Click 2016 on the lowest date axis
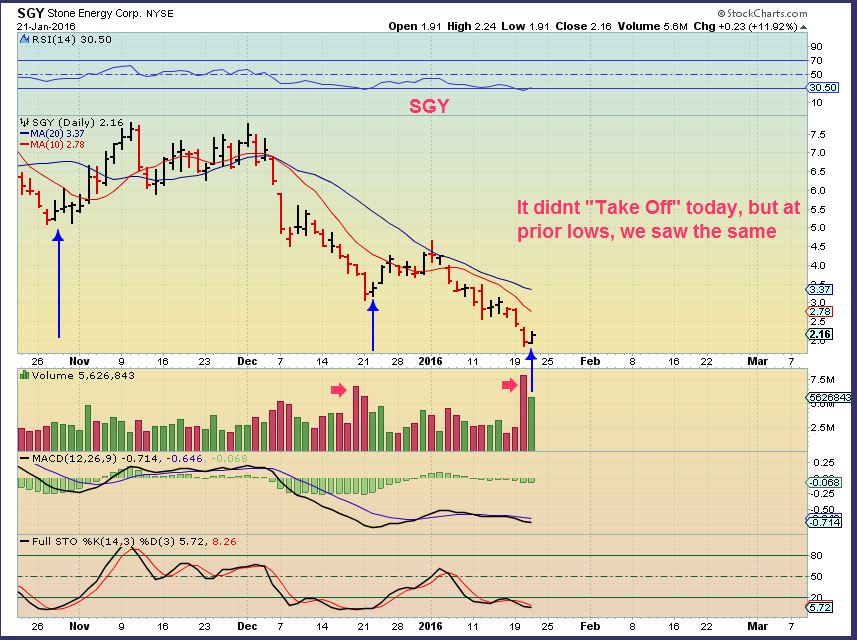This screenshot has height=640, width=857. click(430, 626)
